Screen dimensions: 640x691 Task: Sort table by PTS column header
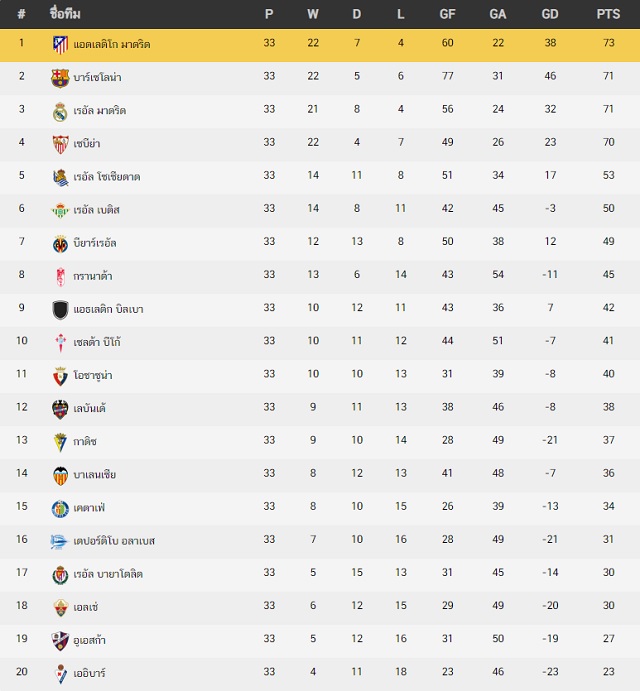[608, 14]
